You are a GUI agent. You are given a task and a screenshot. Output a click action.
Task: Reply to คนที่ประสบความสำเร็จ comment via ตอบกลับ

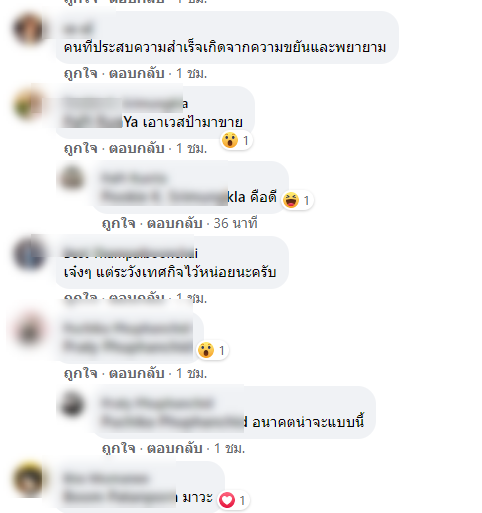point(137,73)
